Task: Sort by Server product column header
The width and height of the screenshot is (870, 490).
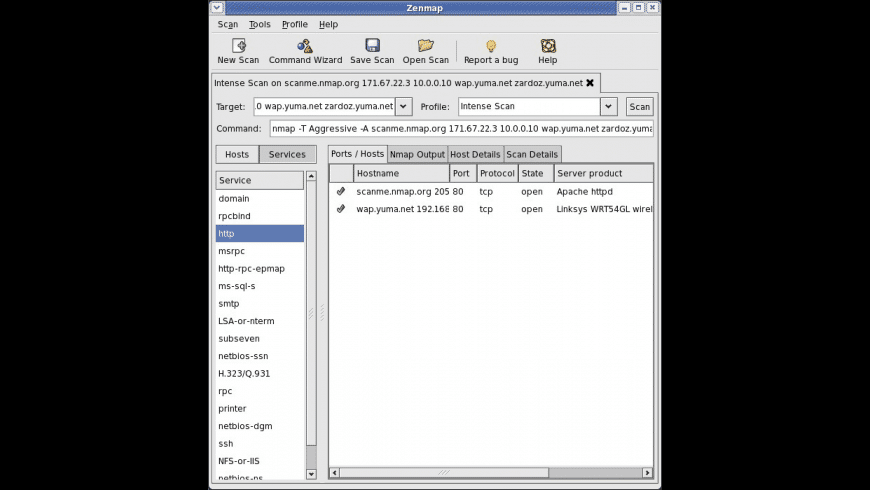Action: 604,173
